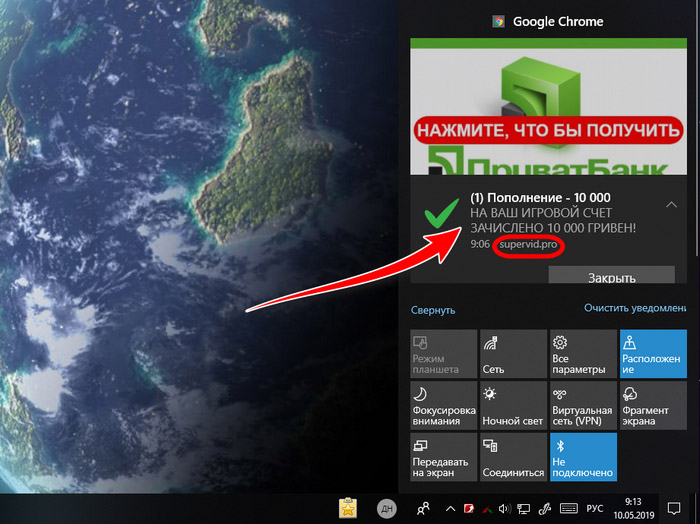Click Очистить уведомления link
The width and height of the screenshot is (700, 524).
click(635, 308)
